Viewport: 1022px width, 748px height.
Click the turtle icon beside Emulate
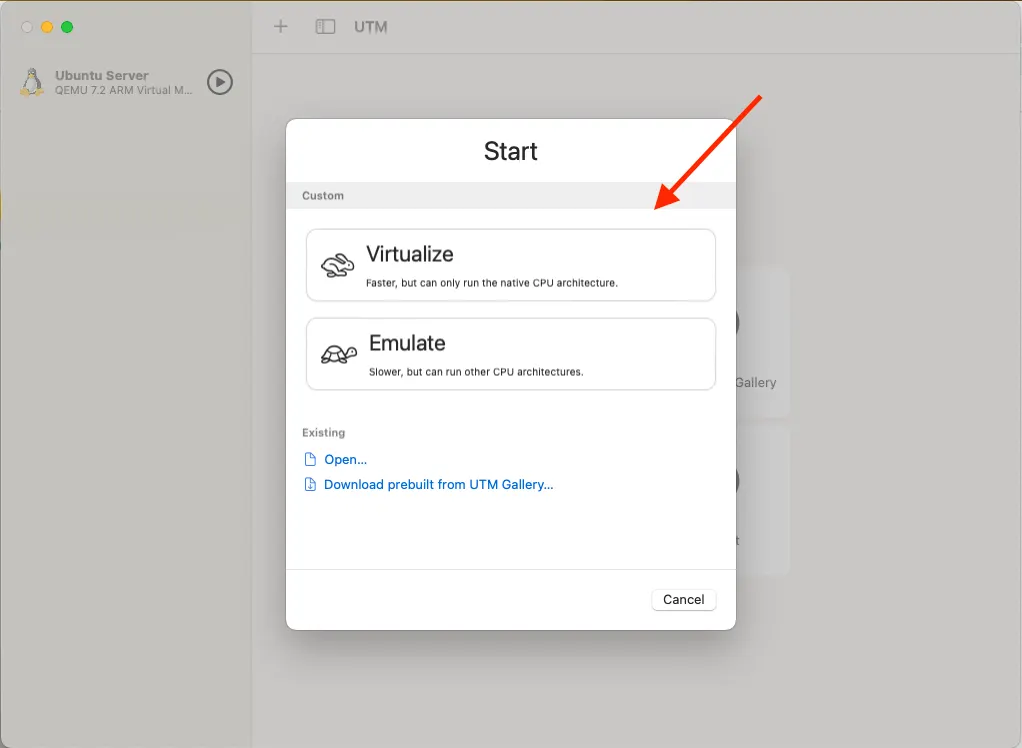[x=337, y=354]
